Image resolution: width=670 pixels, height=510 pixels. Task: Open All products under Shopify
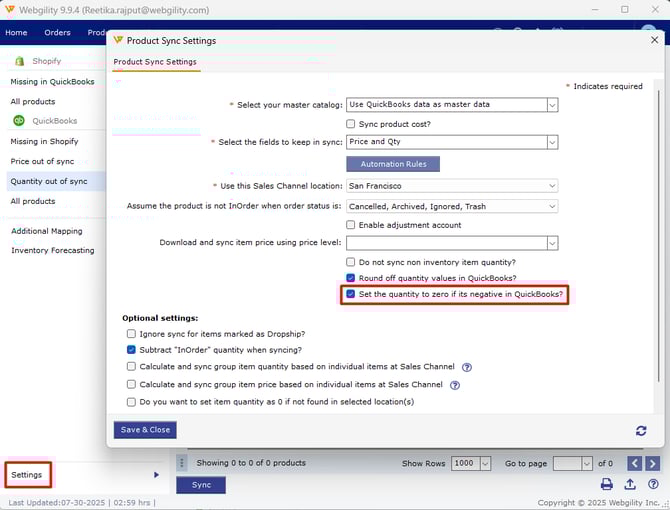coord(33,102)
